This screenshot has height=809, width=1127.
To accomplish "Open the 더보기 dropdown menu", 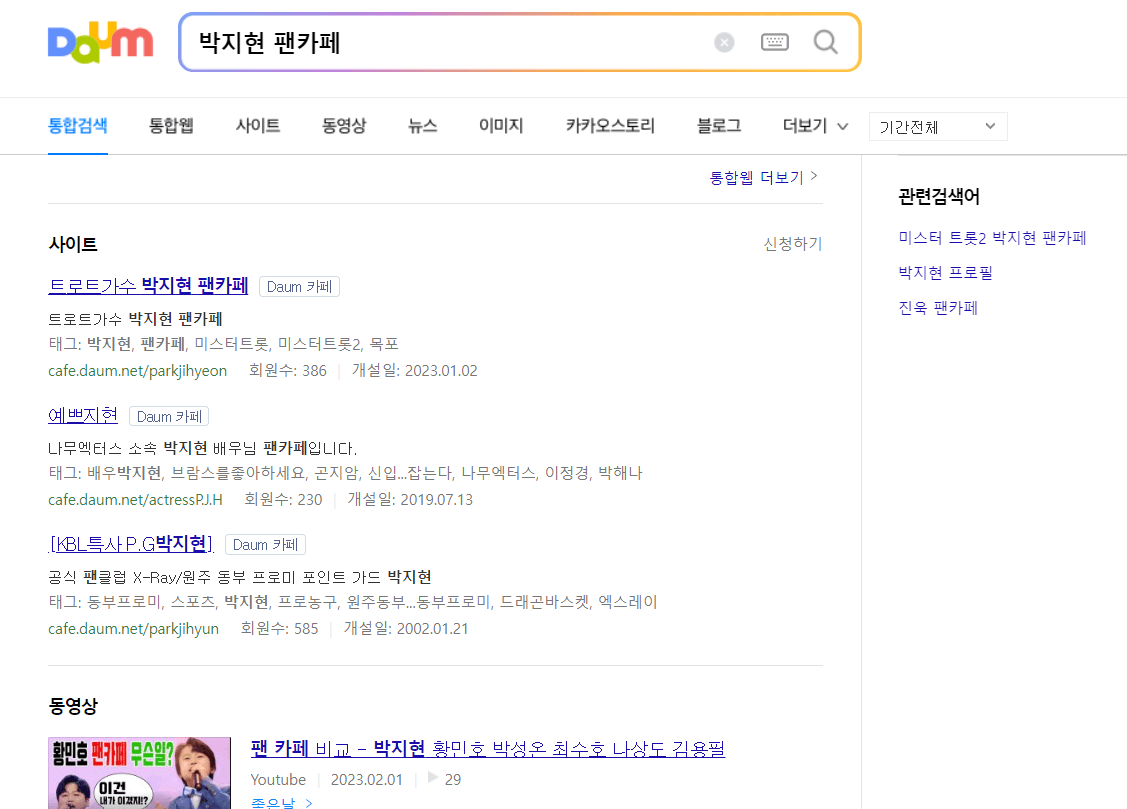I will 814,126.
